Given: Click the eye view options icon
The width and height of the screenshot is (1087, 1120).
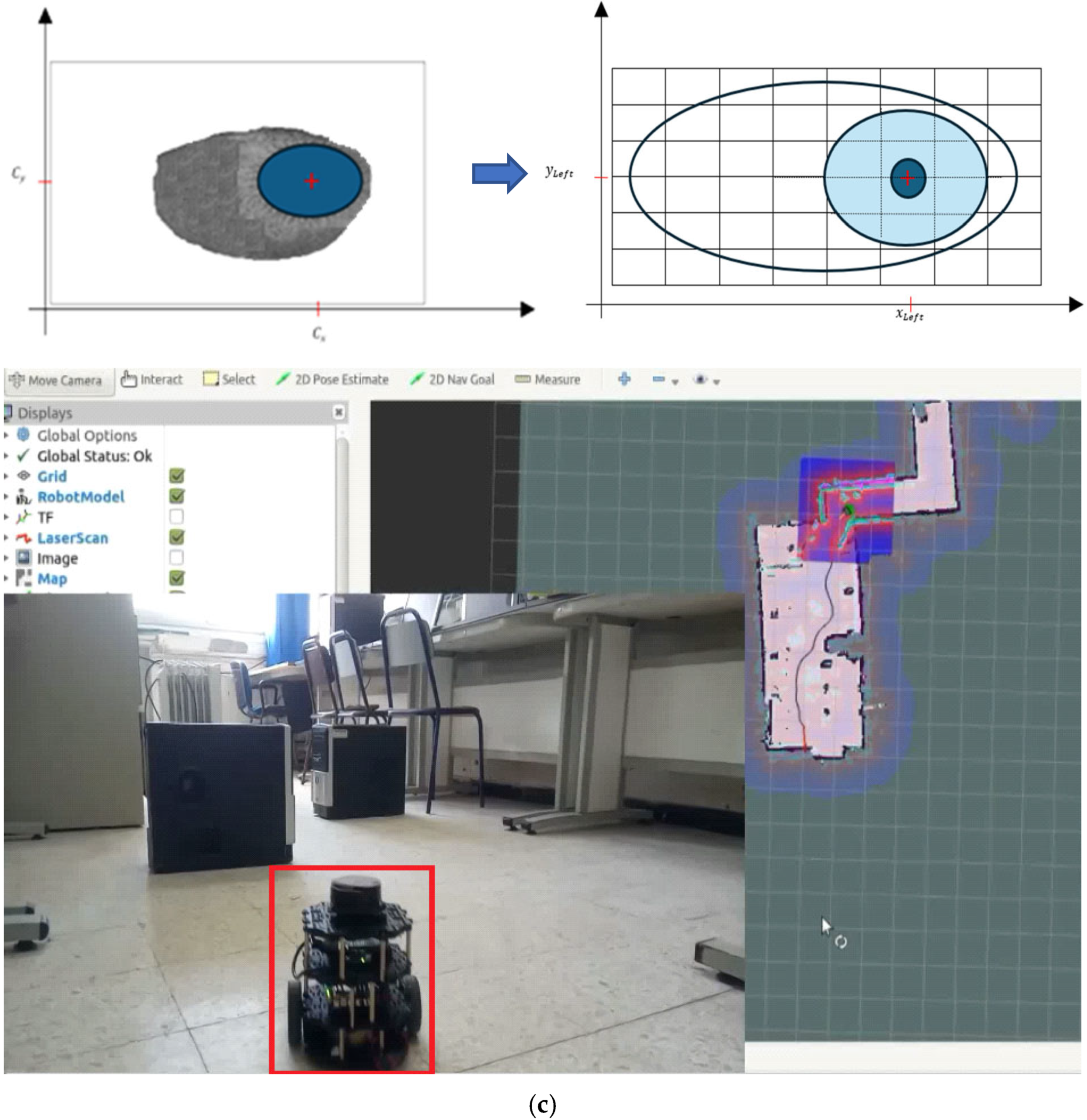Looking at the screenshot, I should (700, 380).
